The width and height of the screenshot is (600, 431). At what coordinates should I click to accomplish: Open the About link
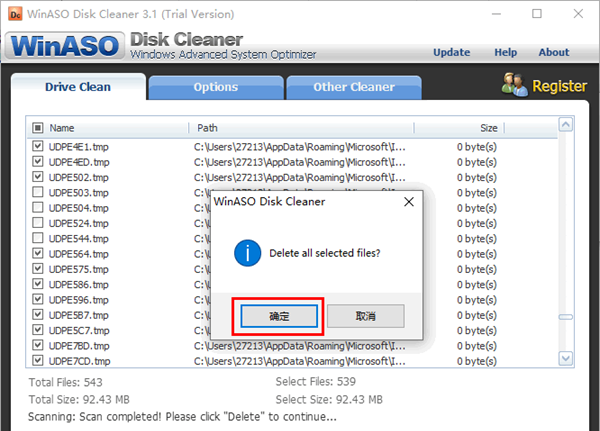[554, 52]
